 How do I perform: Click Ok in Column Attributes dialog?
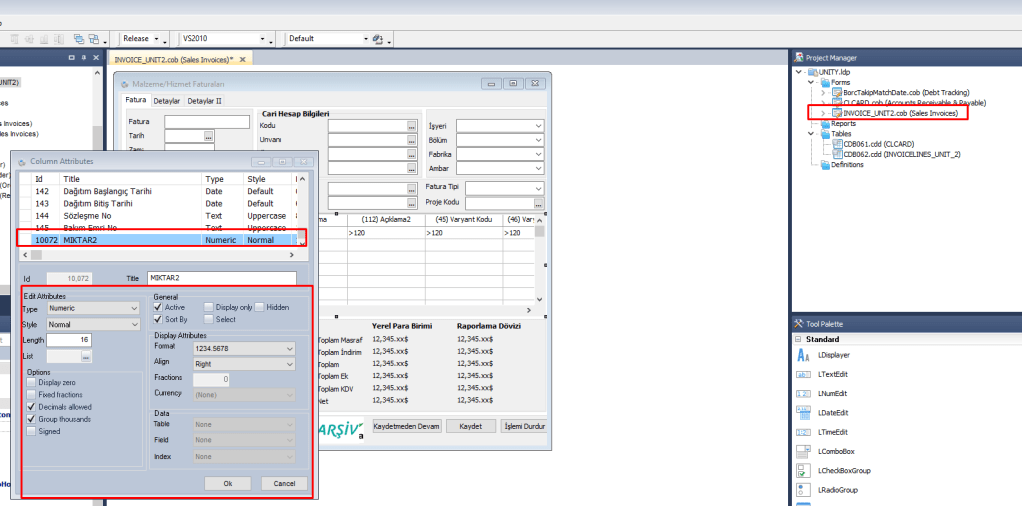[227, 483]
